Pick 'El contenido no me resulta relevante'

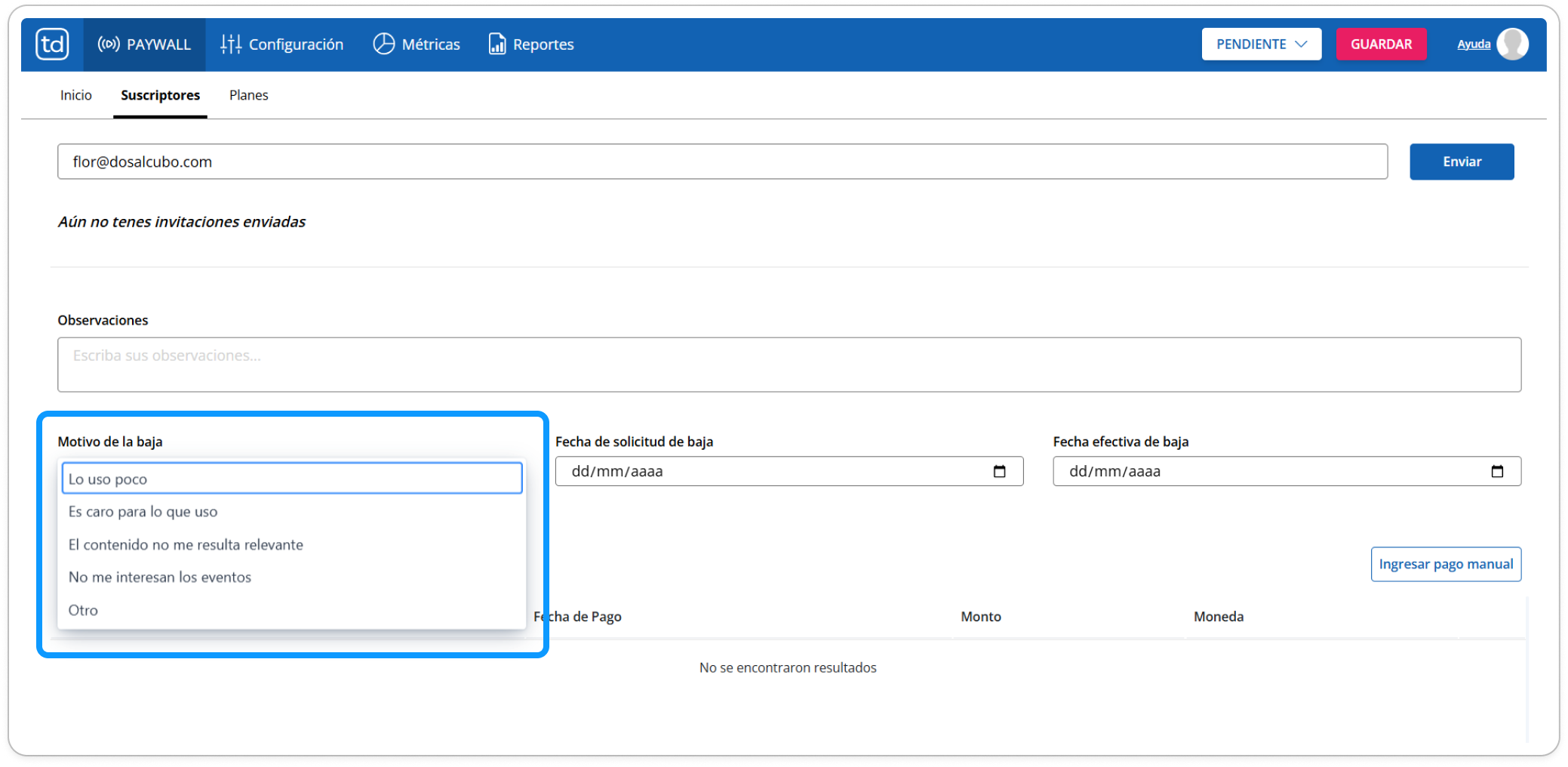292,544
